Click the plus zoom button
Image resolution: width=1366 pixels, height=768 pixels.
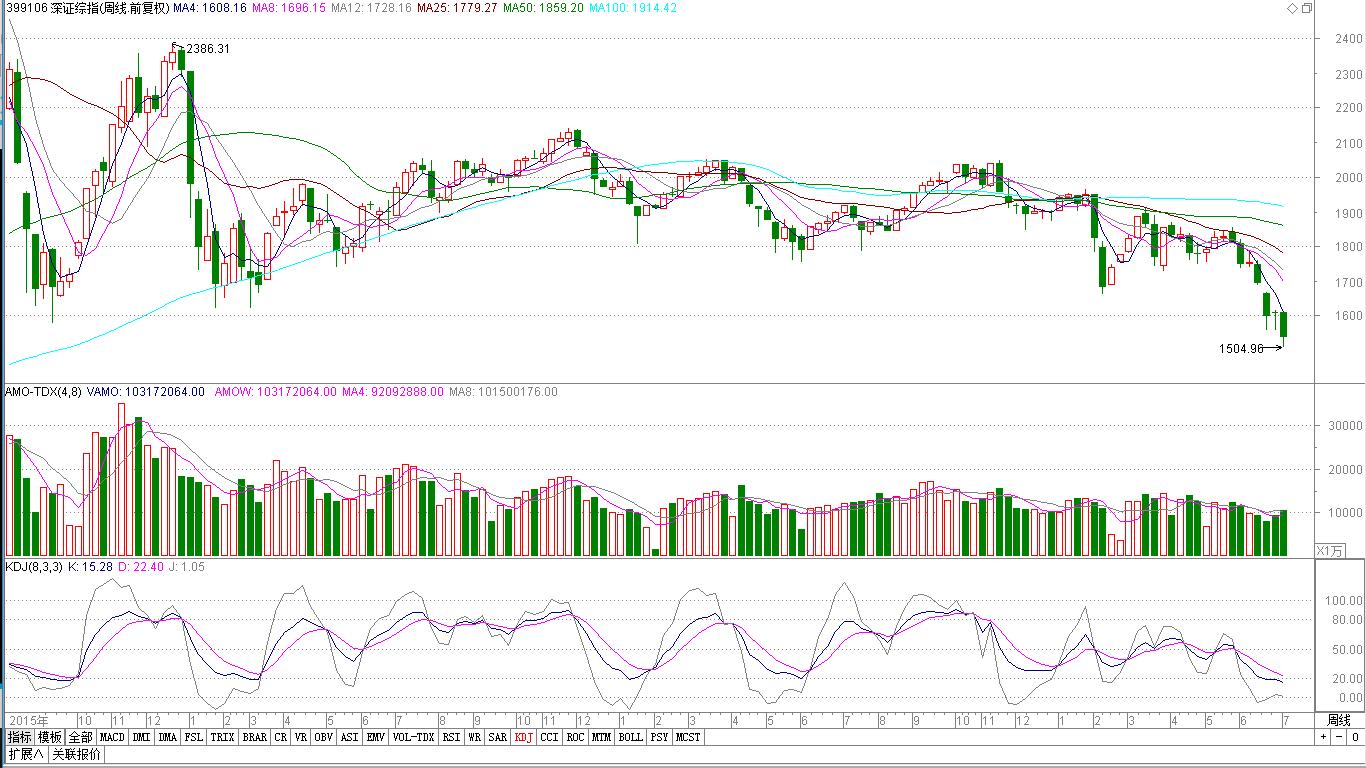tap(1323, 737)
